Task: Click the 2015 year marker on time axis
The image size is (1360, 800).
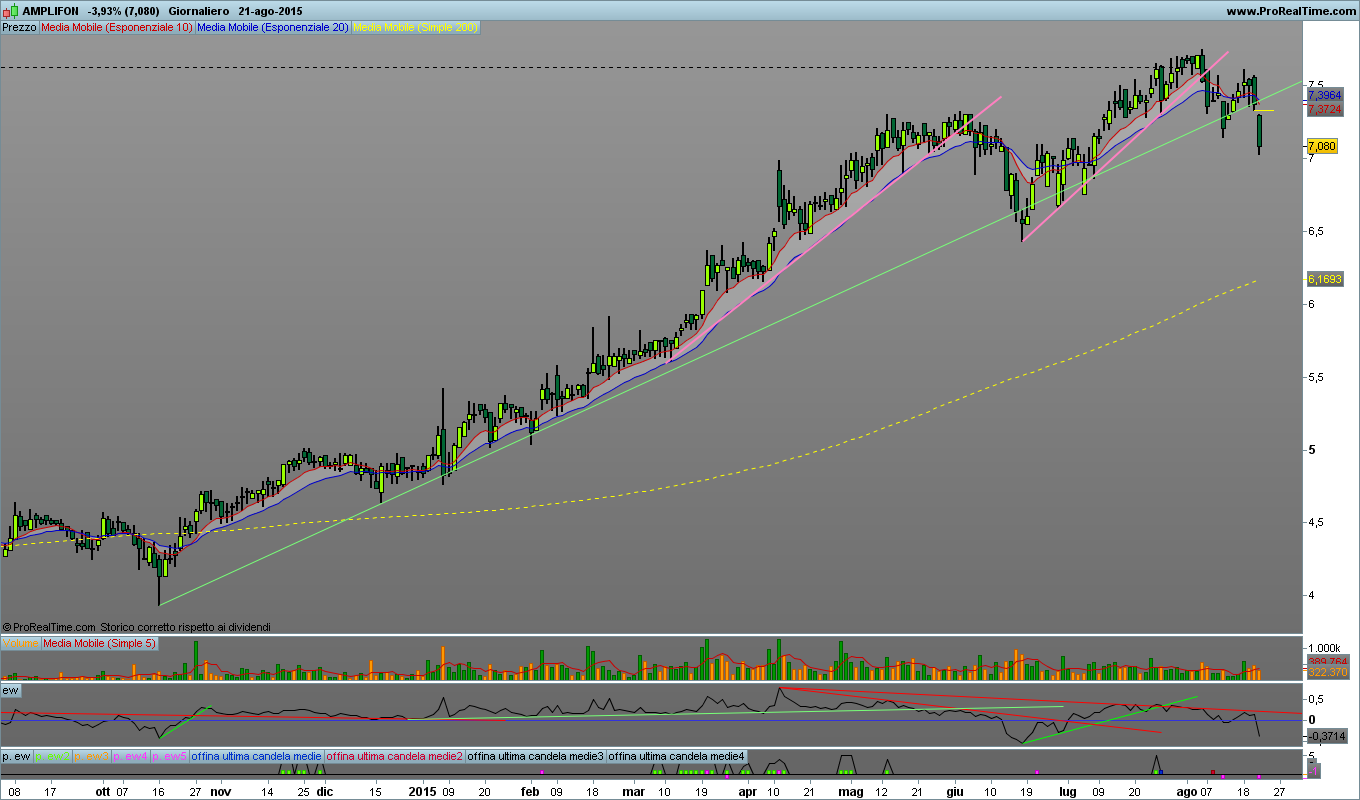Action: tap(423, 790)
